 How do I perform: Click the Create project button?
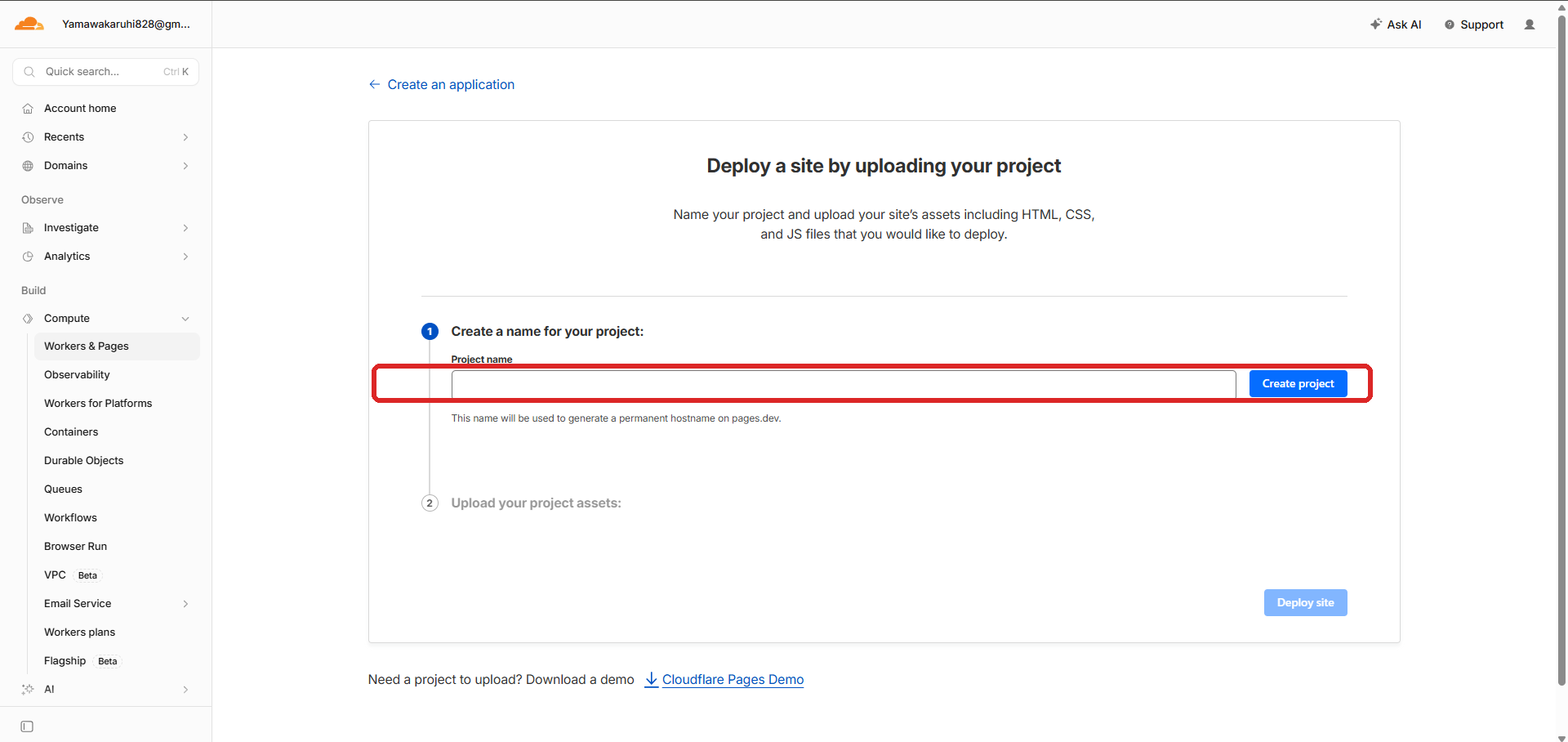pyautogui.click(x=1298, y=384)
